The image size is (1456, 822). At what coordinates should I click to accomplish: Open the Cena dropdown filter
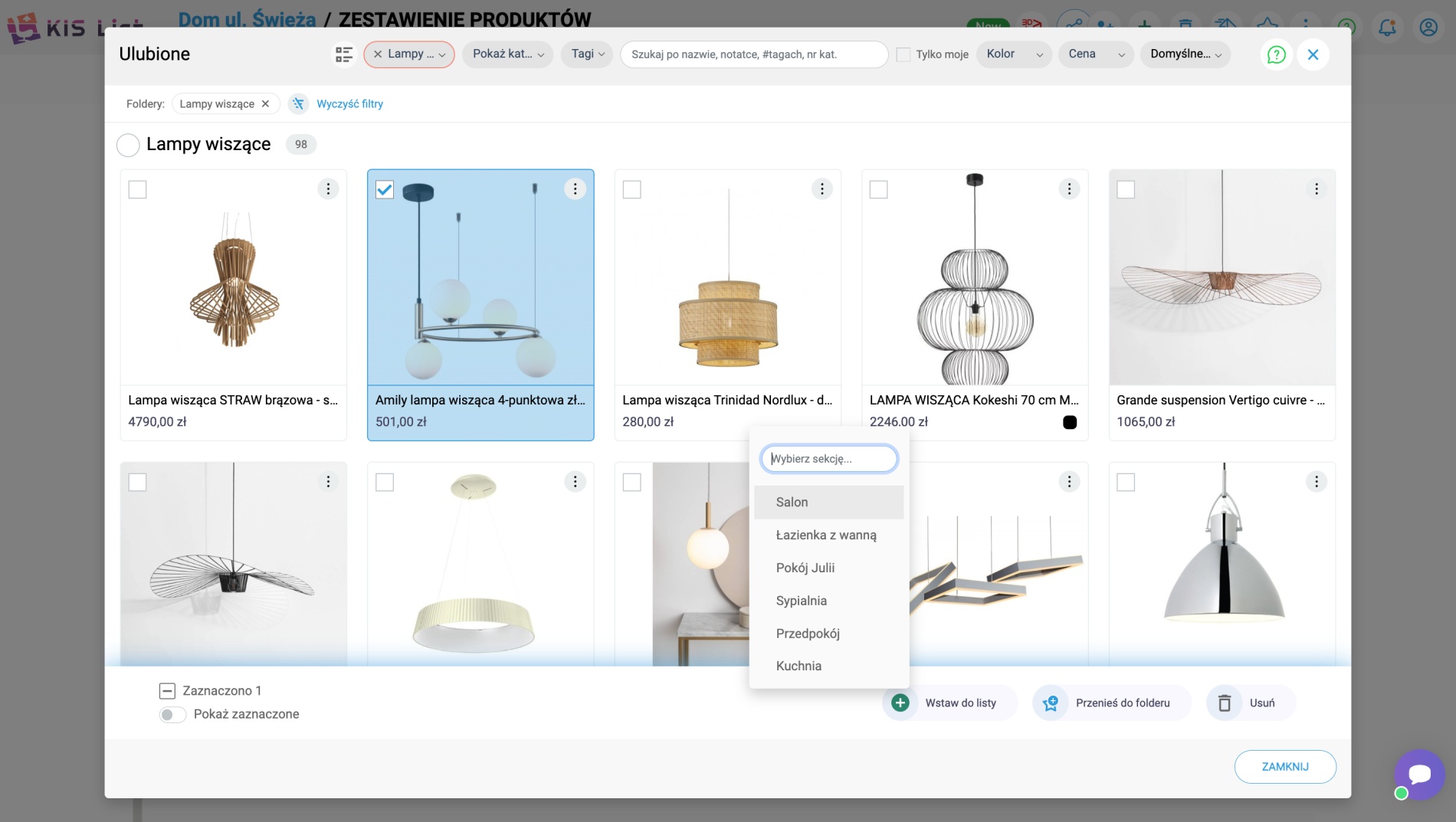pyautogui.click(x=1096, y=54)
